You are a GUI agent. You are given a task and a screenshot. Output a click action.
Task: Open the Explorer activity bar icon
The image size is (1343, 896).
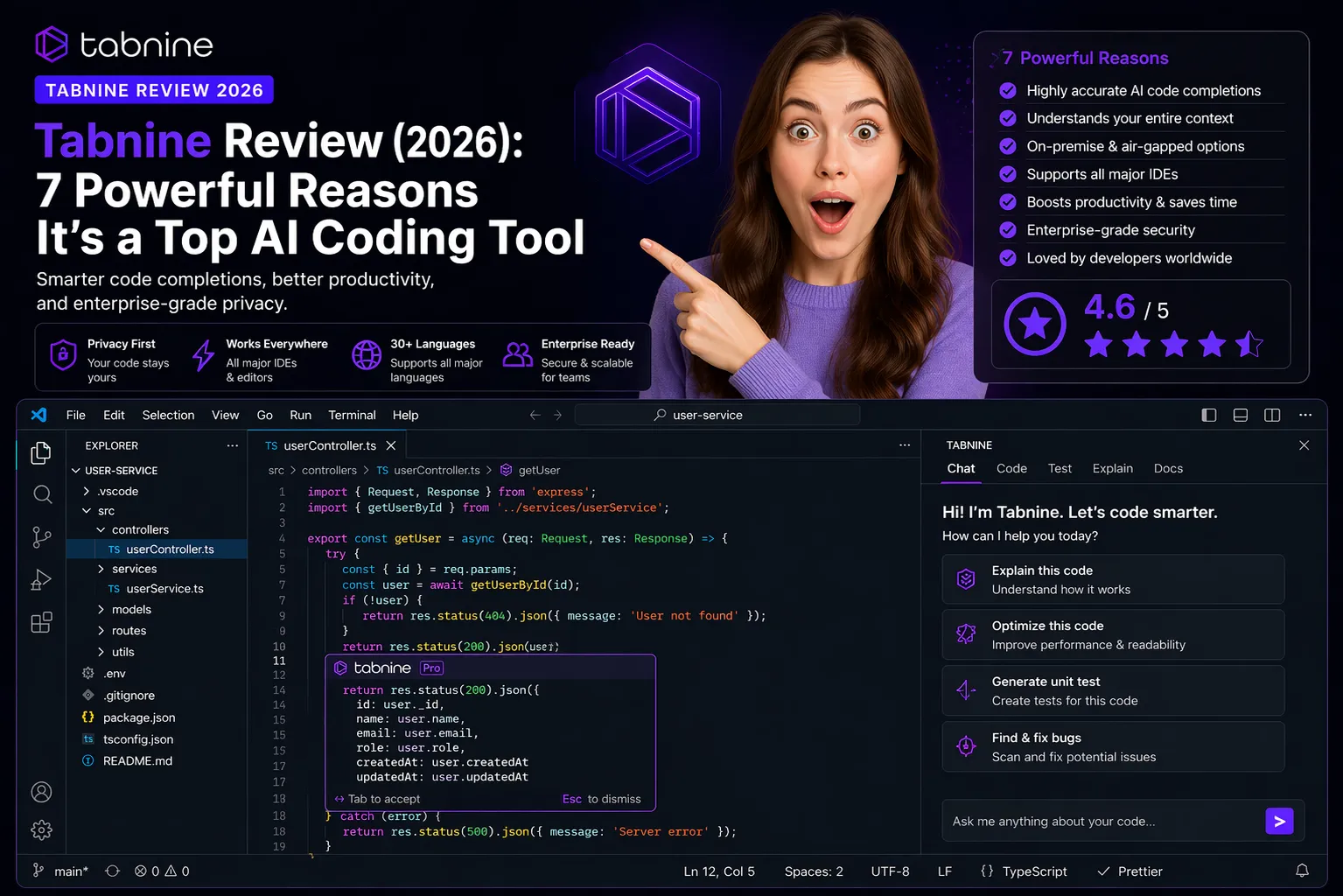tap(41, 452)
